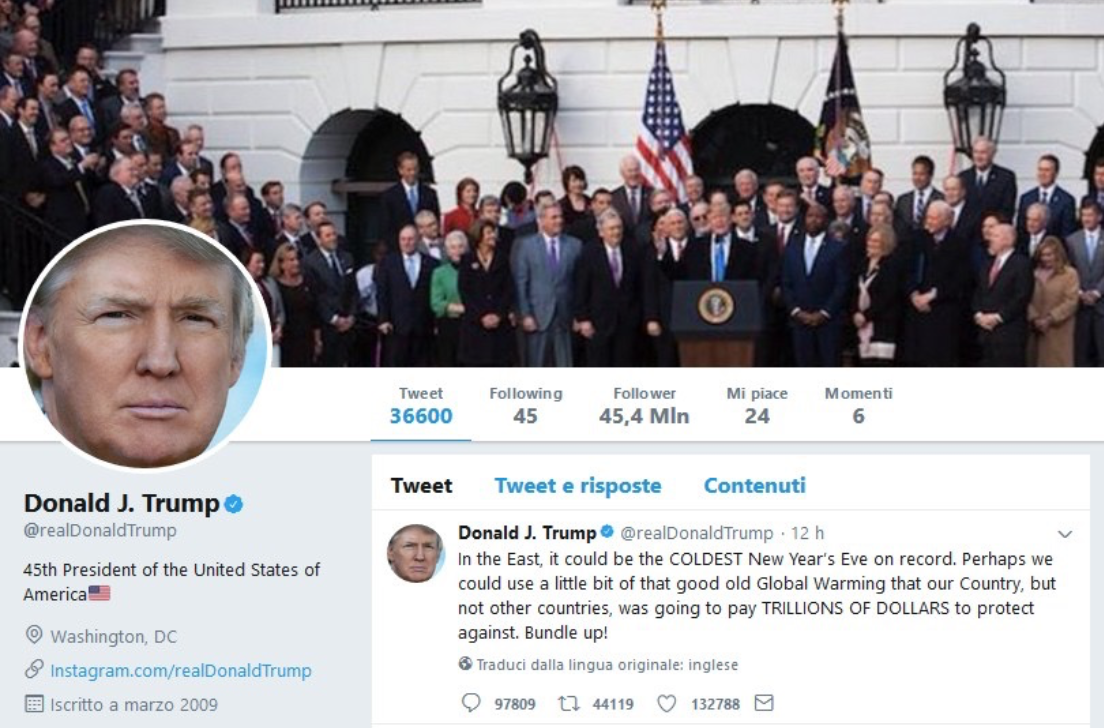Like the tweet with the heart icon

666,703
